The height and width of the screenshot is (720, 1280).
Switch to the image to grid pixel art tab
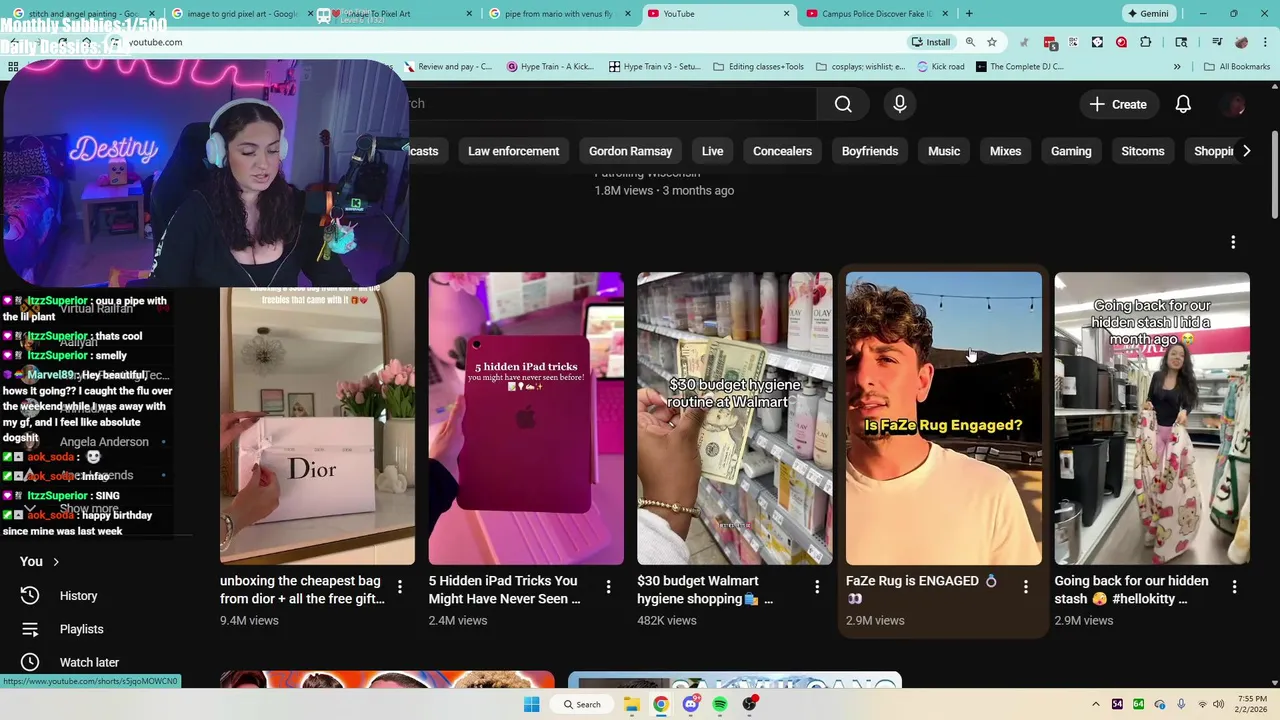[236, 14]
